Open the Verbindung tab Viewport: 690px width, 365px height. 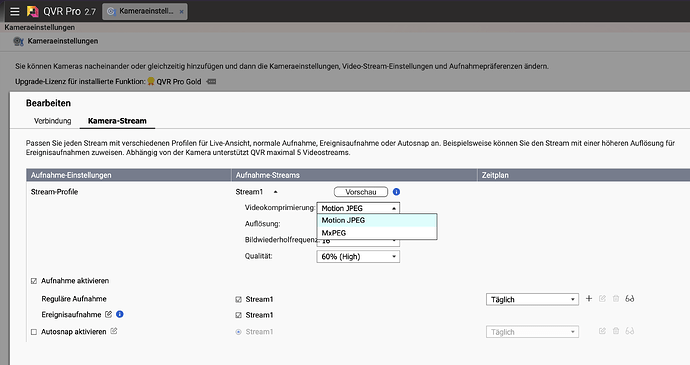[52, 121]
